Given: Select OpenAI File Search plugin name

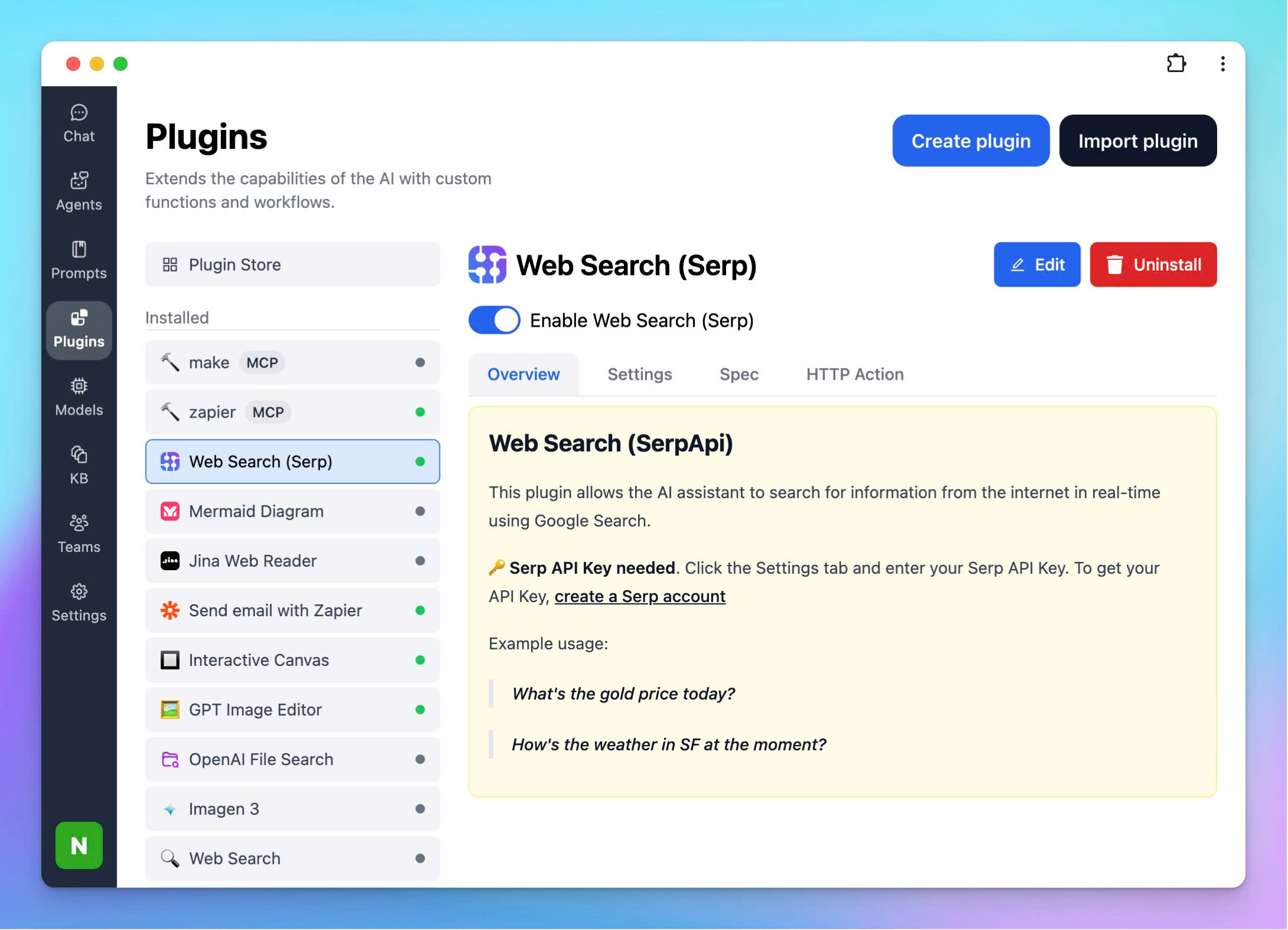Looking at the screenshot, I should 261,759.
